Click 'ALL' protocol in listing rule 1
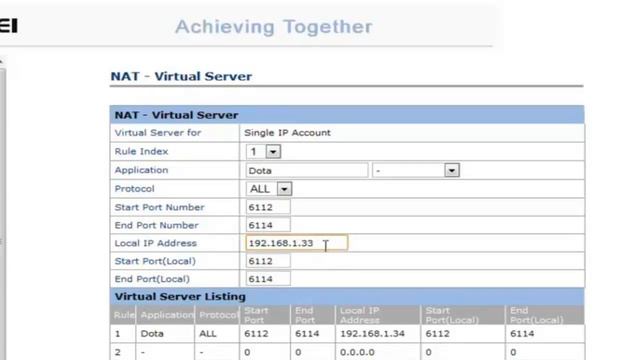The width and height of the screenshot is (640, 360). [x=208, y=333]
